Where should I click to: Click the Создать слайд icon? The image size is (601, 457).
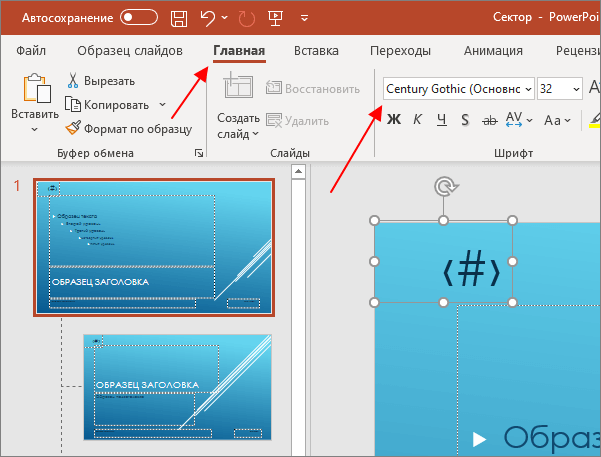point(238,85)
